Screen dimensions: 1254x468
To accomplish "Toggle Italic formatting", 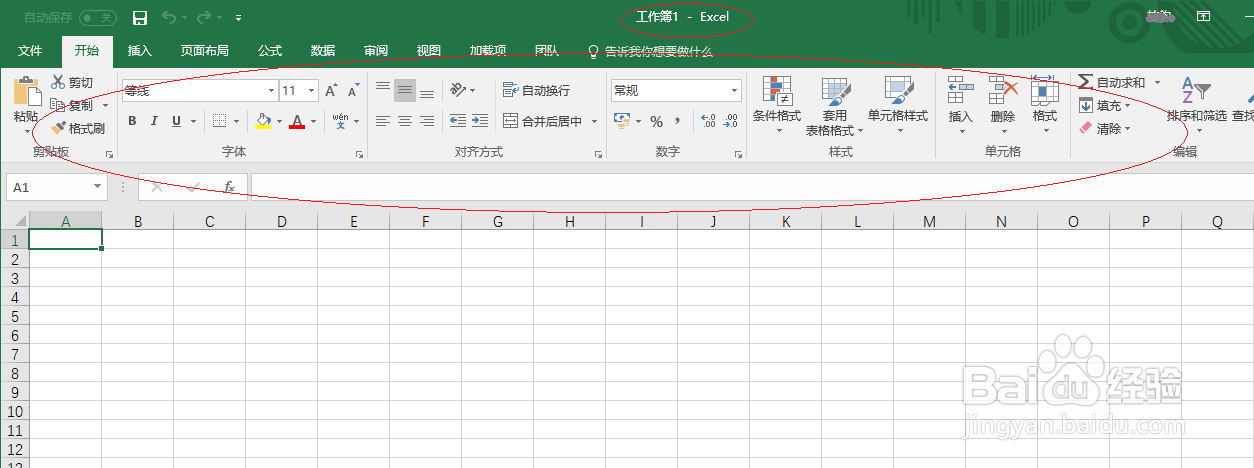I will 154,121.
